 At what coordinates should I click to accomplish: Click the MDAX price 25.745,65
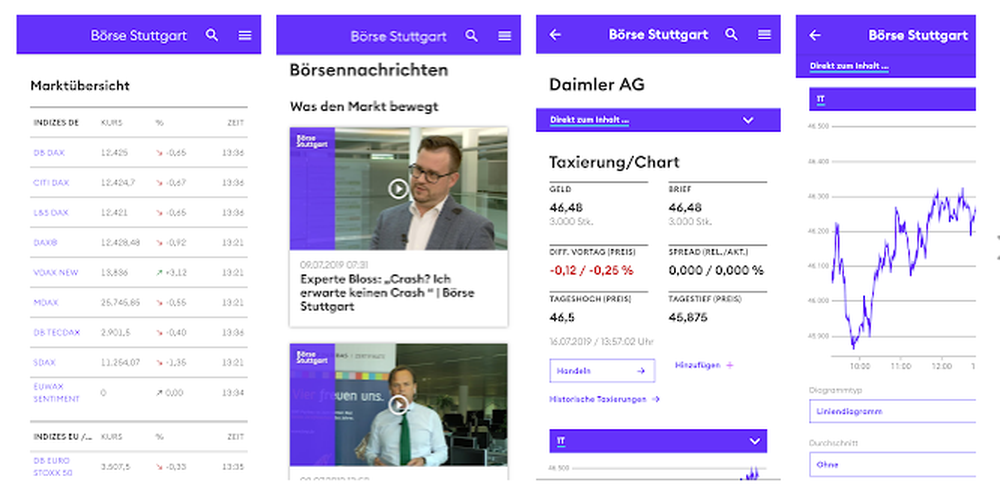120,303
